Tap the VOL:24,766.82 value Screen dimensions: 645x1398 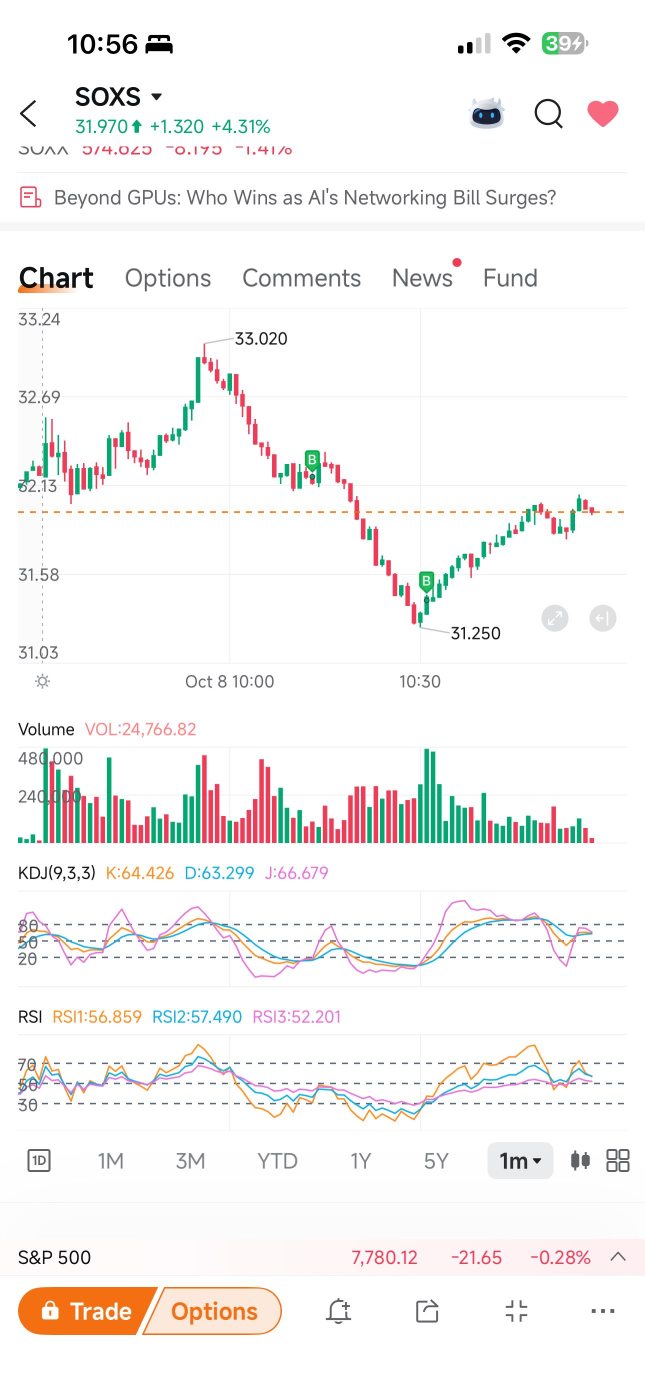pyautogui.click(x=141, y=729)
